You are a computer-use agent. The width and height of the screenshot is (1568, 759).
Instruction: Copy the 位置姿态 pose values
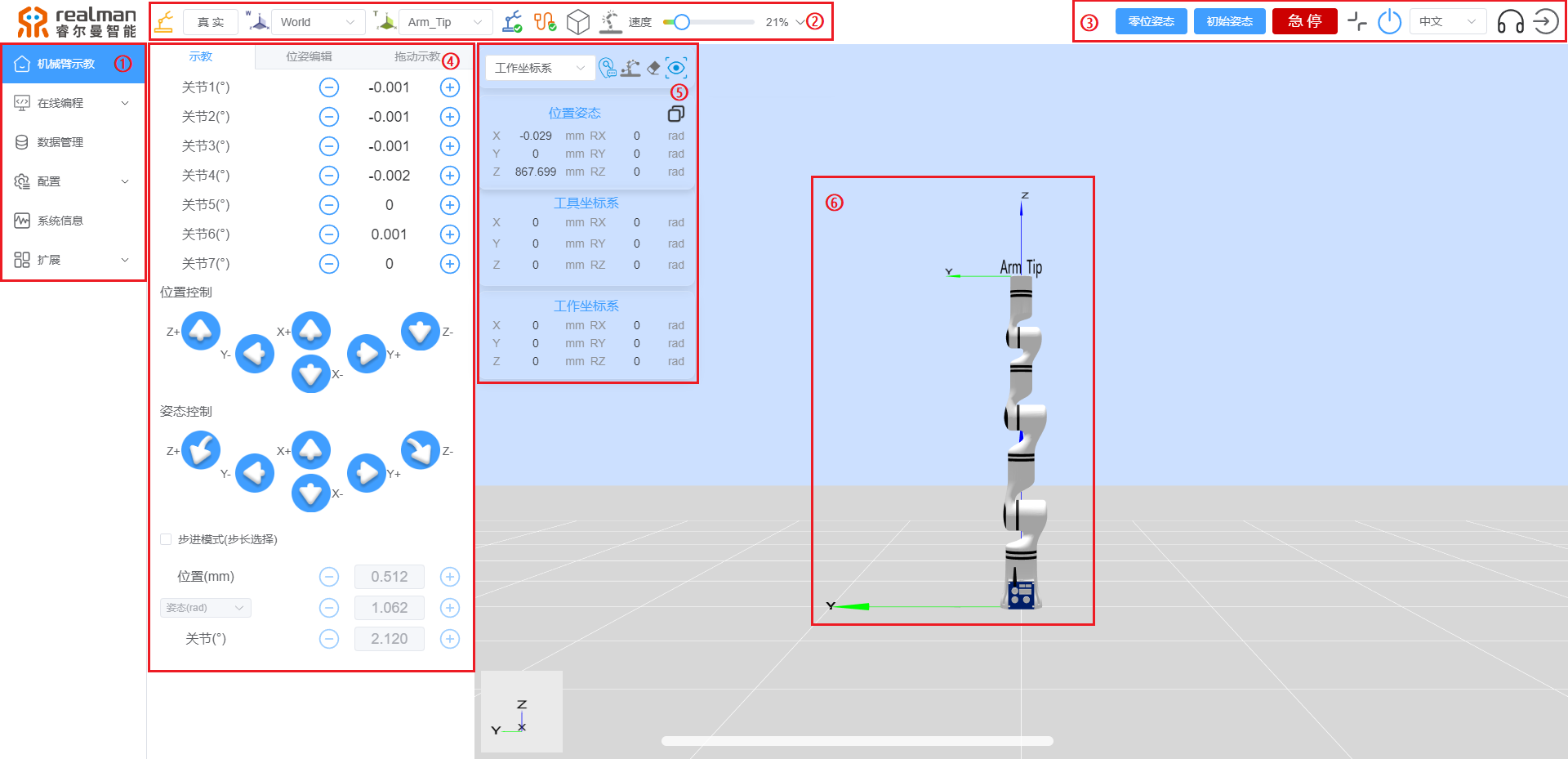point(675,114)
